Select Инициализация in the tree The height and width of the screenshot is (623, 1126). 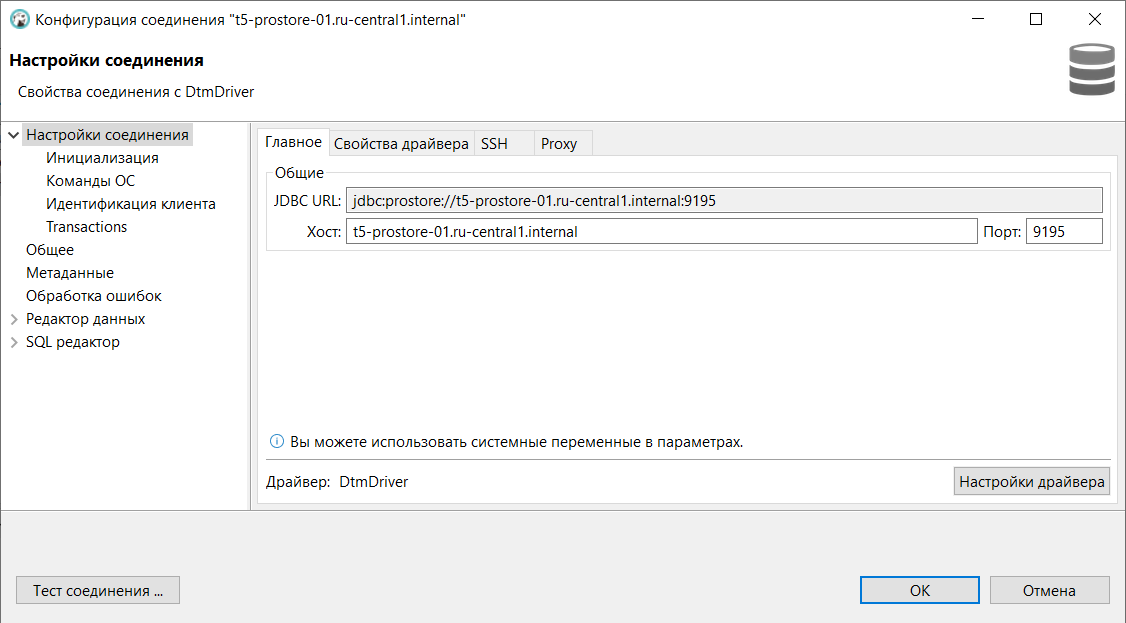tap(102, 158)
